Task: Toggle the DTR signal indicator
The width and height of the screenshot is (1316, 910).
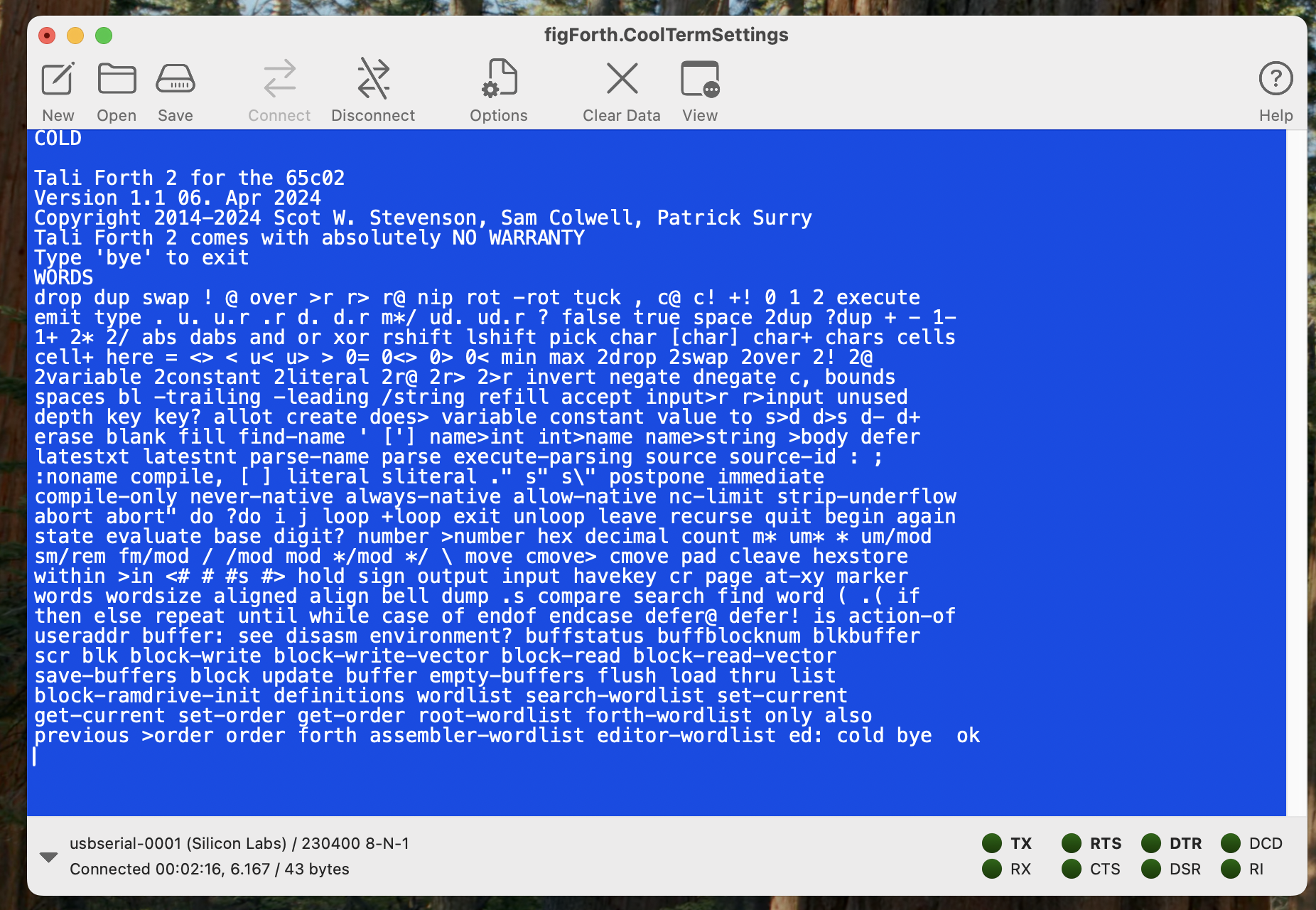Action: tap(1150, 843)
